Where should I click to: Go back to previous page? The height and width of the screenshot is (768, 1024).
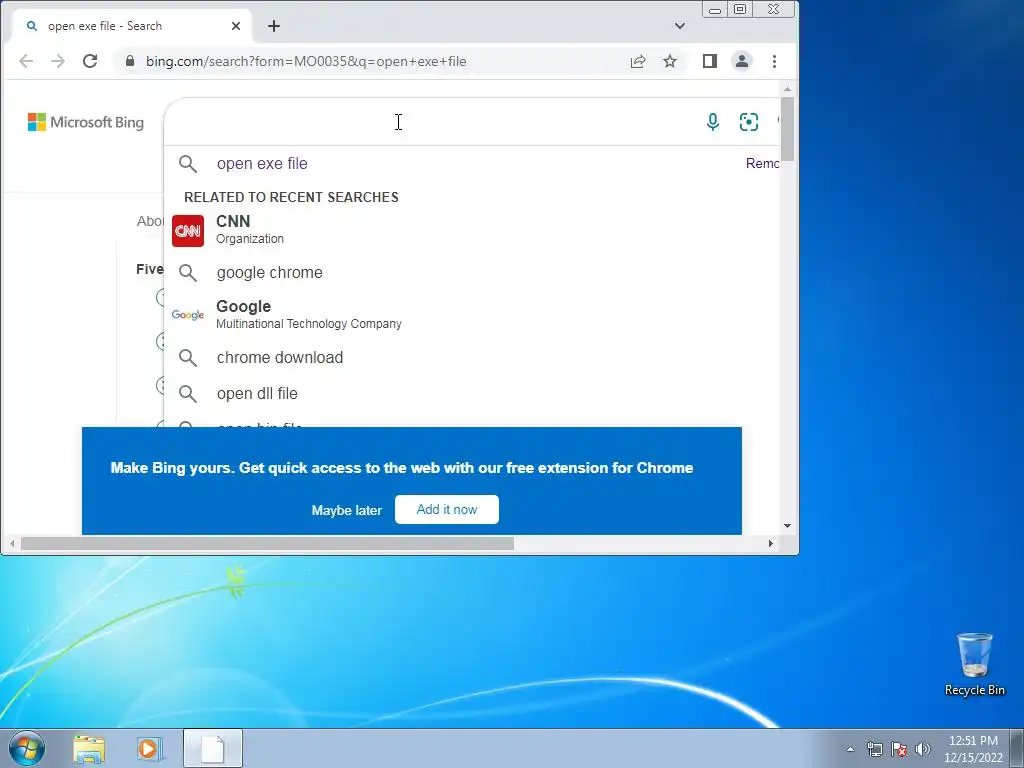pyautogui.click(x=26, y=61)
